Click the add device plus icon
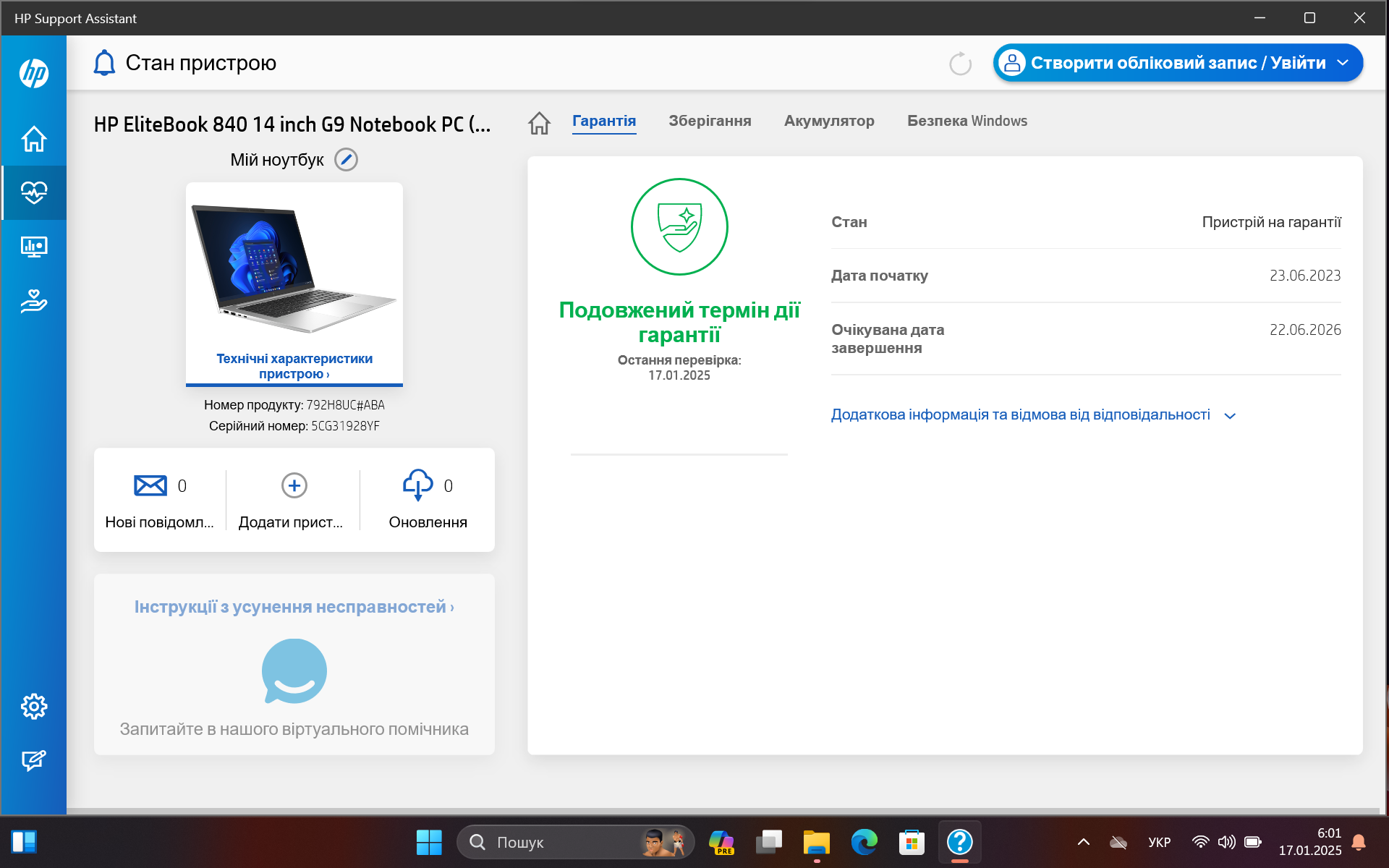The width and height of the screenshot is (1389, 868). (294, 485)
